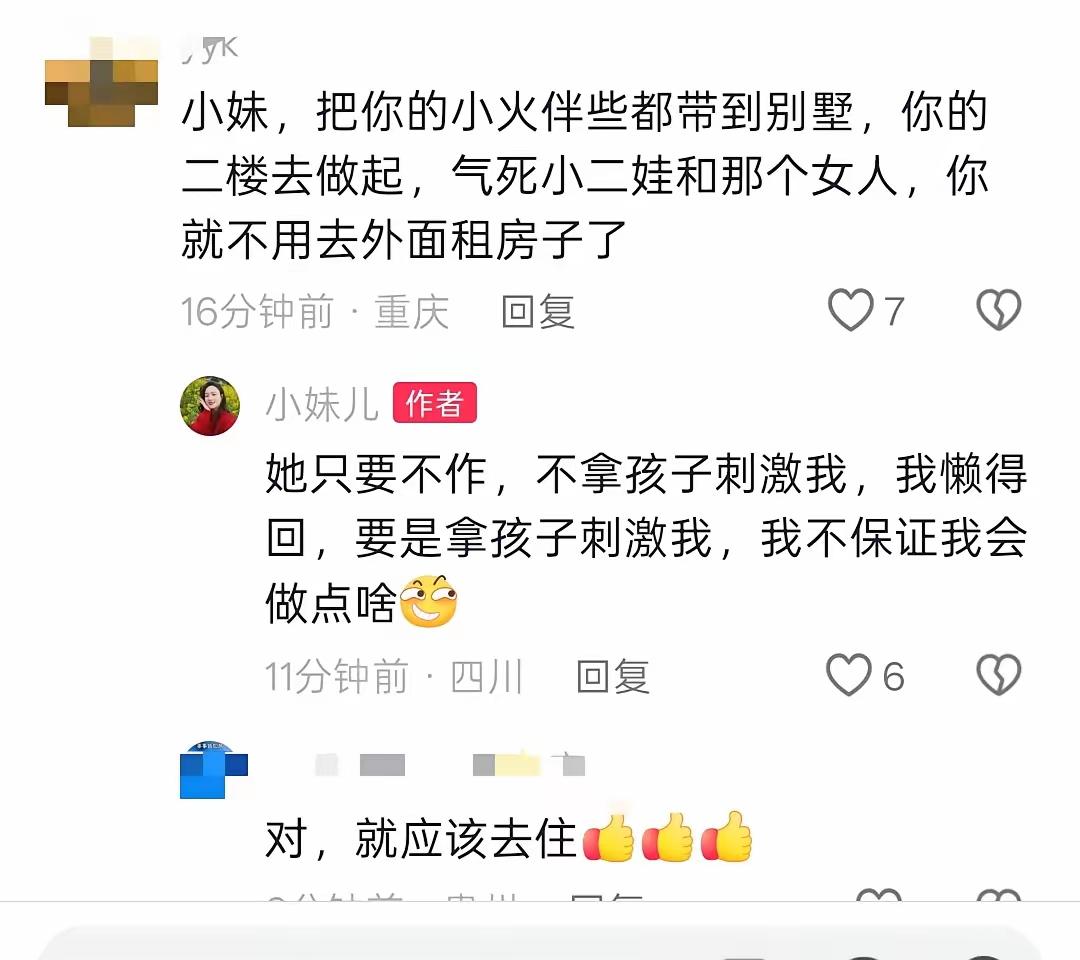This screenshot has height=960, width=1080.
Task: Tap the thumbs-up emojis in third comment
Action: pos(667,837)
